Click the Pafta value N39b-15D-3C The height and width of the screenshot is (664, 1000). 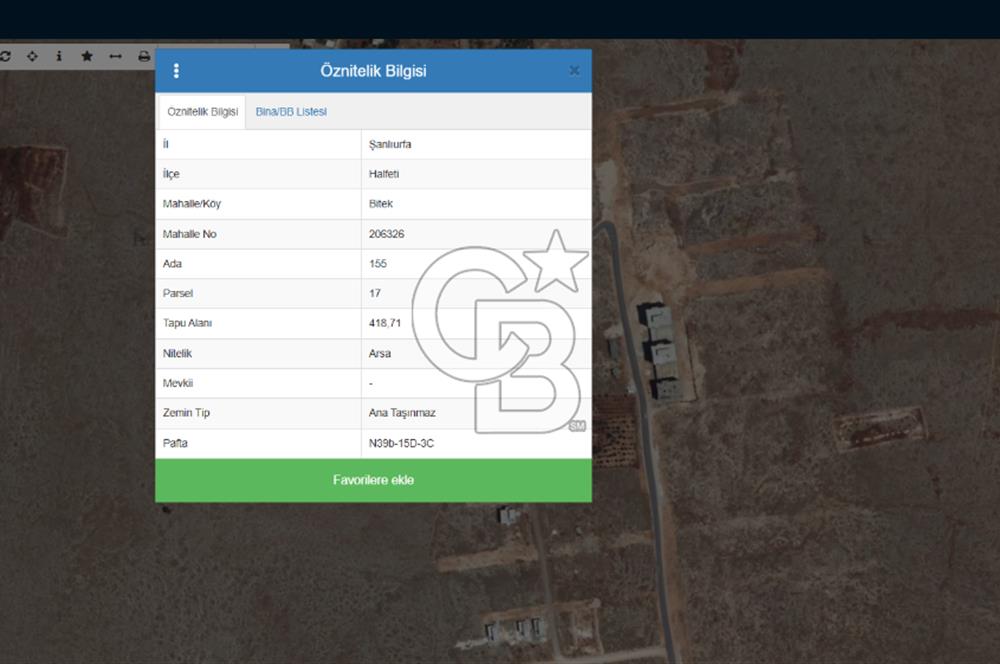click(x=401, y=443)
